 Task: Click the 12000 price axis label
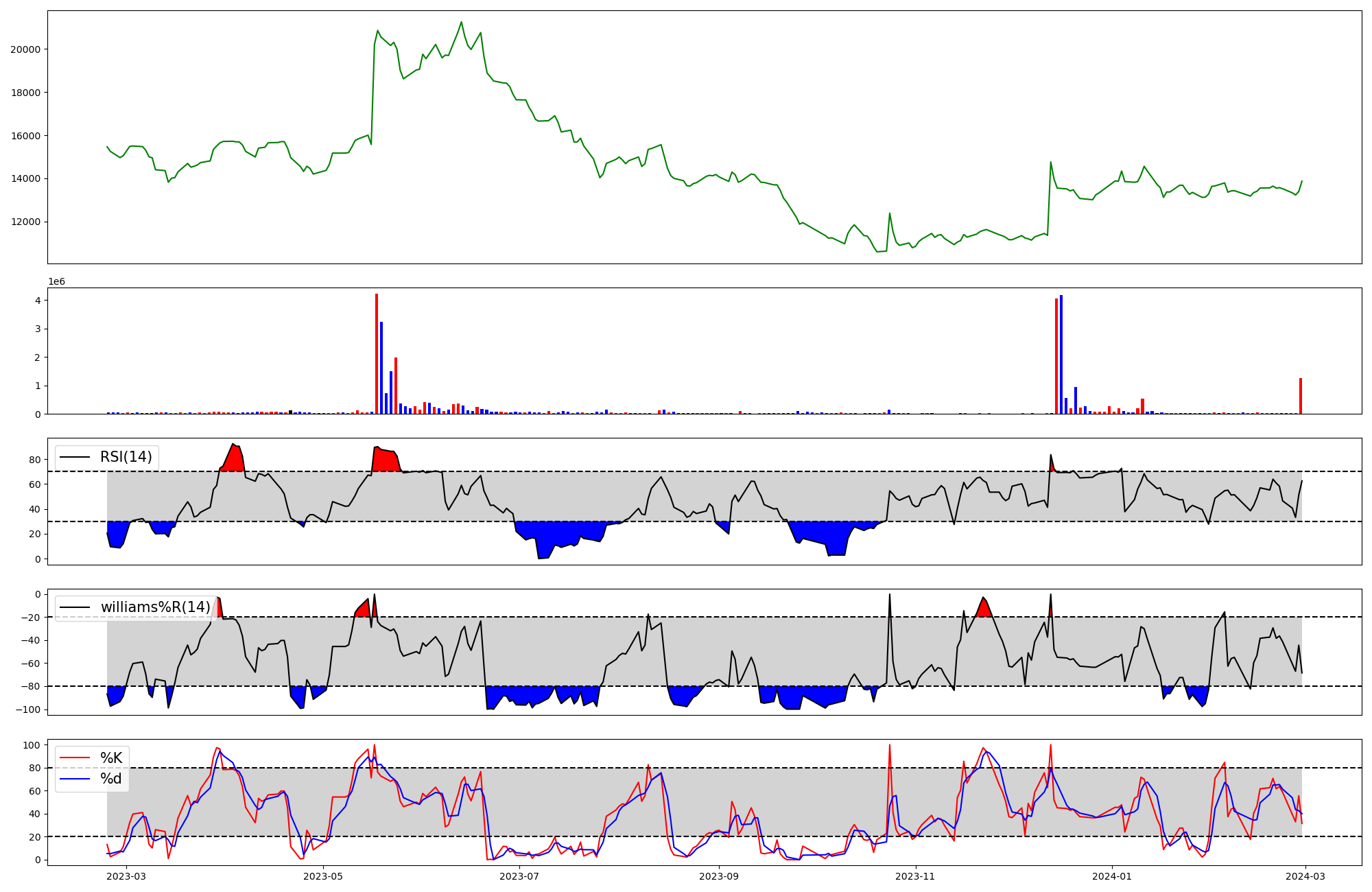click(x=25, y=222)
